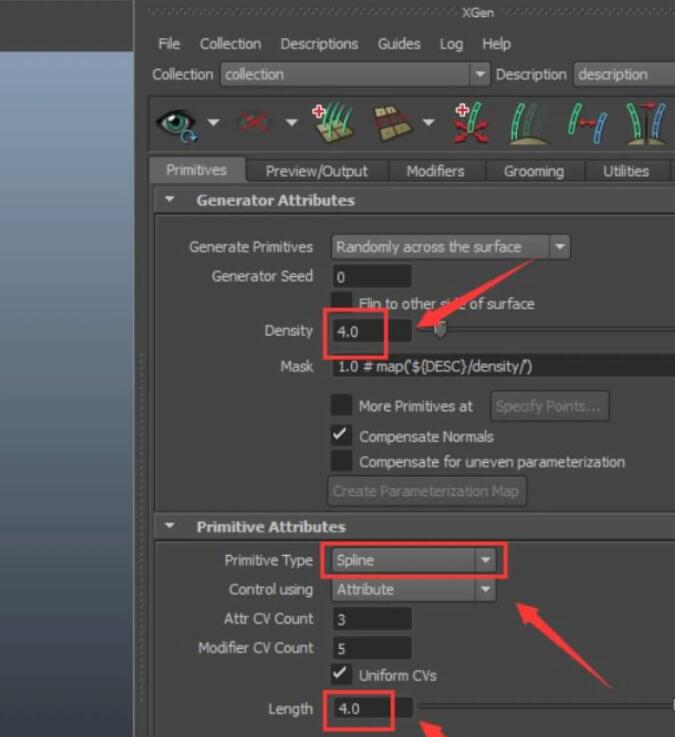
Task: Click the Generator Seed input field
Action: click(x=372, y=277)
